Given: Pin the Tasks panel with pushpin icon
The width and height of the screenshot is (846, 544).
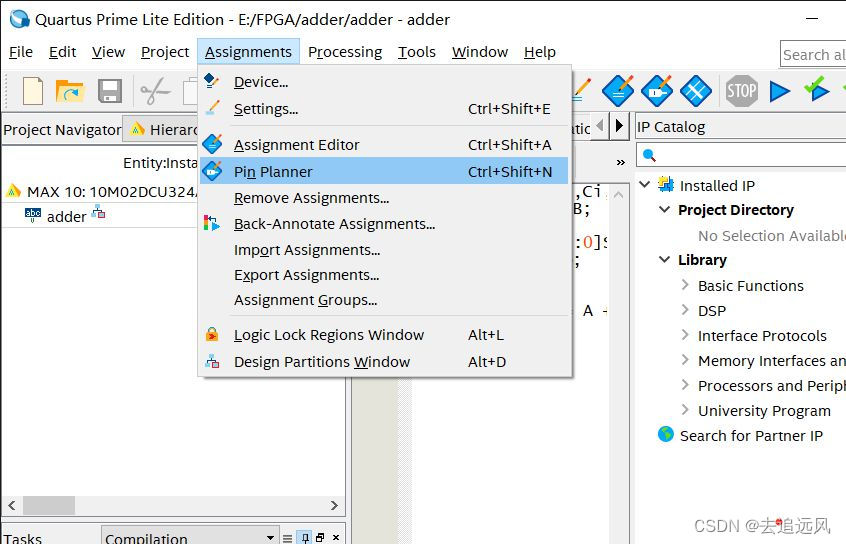Looking at the screenshot, I should point(305,538).
